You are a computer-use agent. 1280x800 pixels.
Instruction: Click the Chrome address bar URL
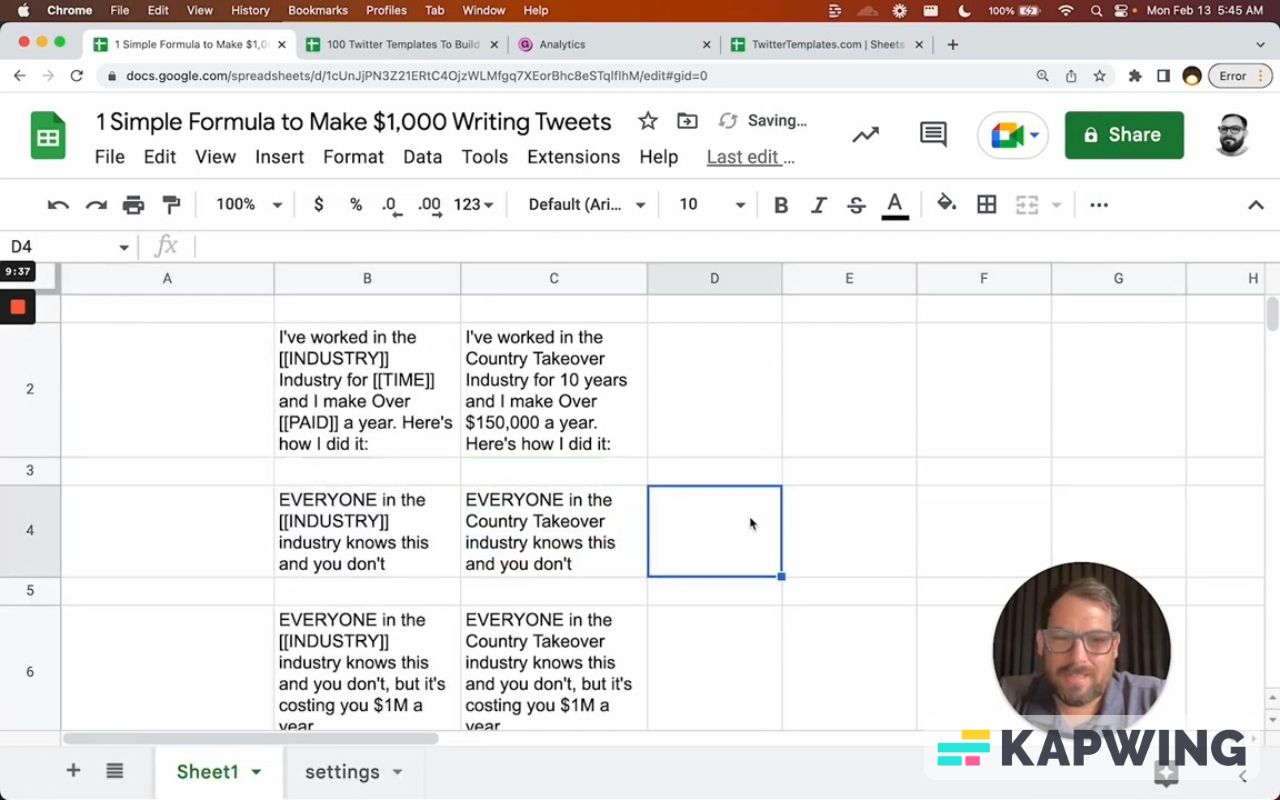pyautogui.click(x=417, y=76)
